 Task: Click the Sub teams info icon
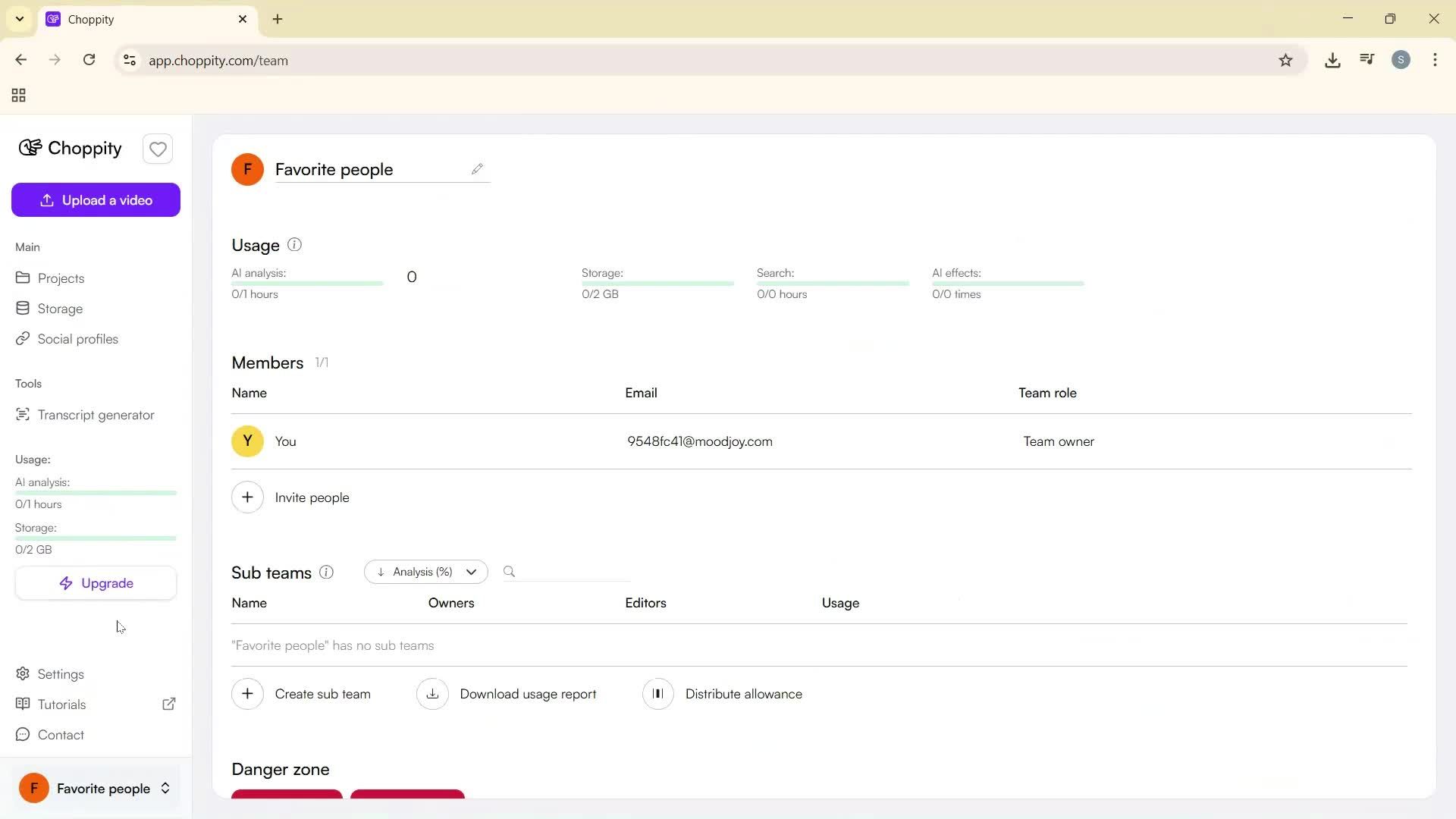tap(326, 573)
